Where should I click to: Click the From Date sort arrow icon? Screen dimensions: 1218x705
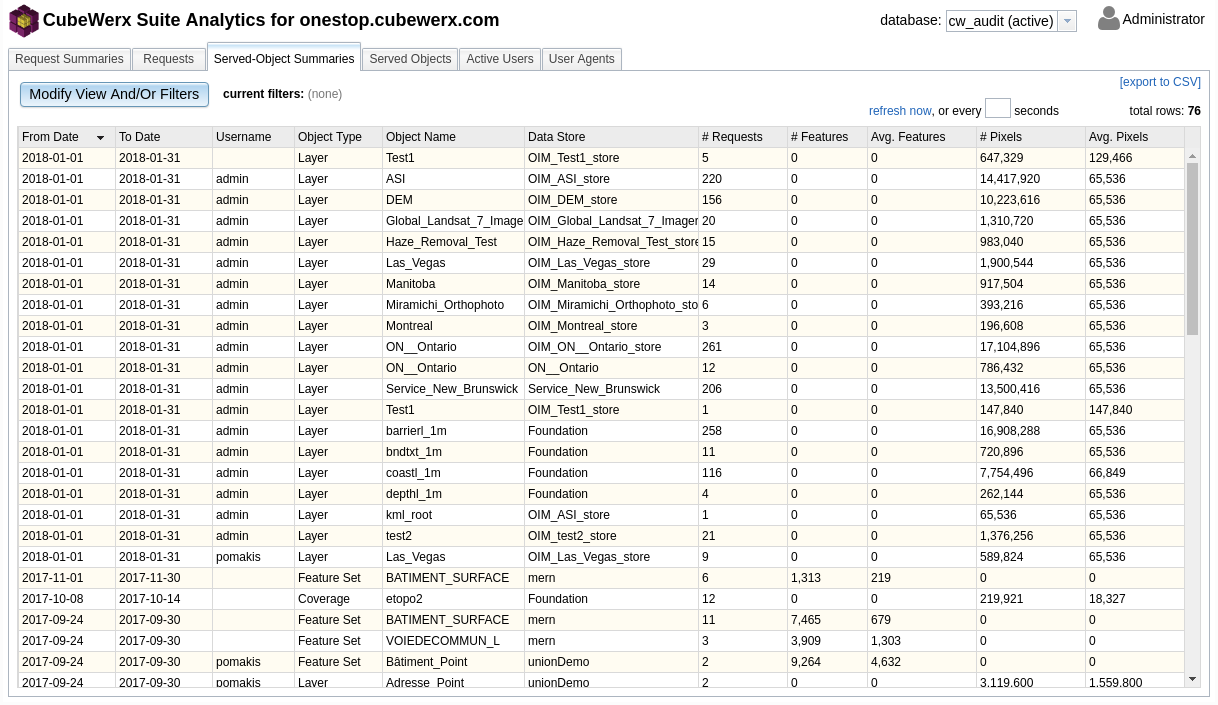pos(100,137)
